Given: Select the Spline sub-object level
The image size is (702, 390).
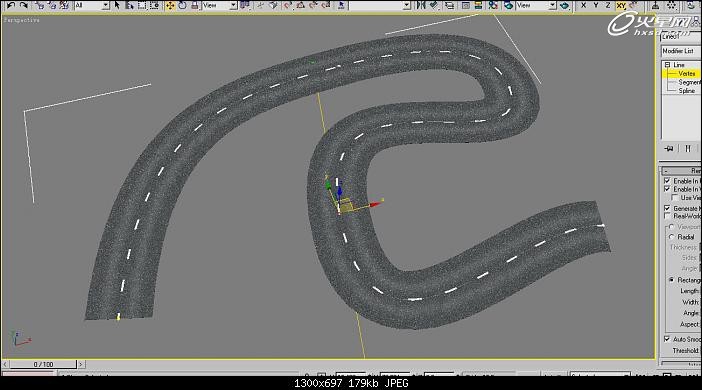Looking at the screenshot, I should [686, 90].
